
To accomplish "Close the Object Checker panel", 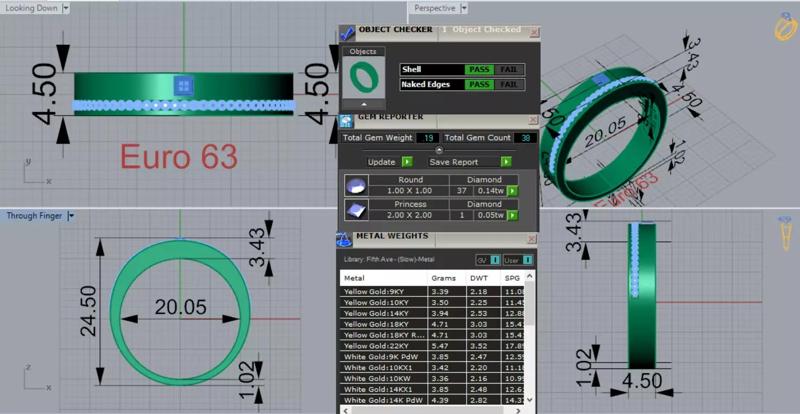I will click(x=534, y=32).
